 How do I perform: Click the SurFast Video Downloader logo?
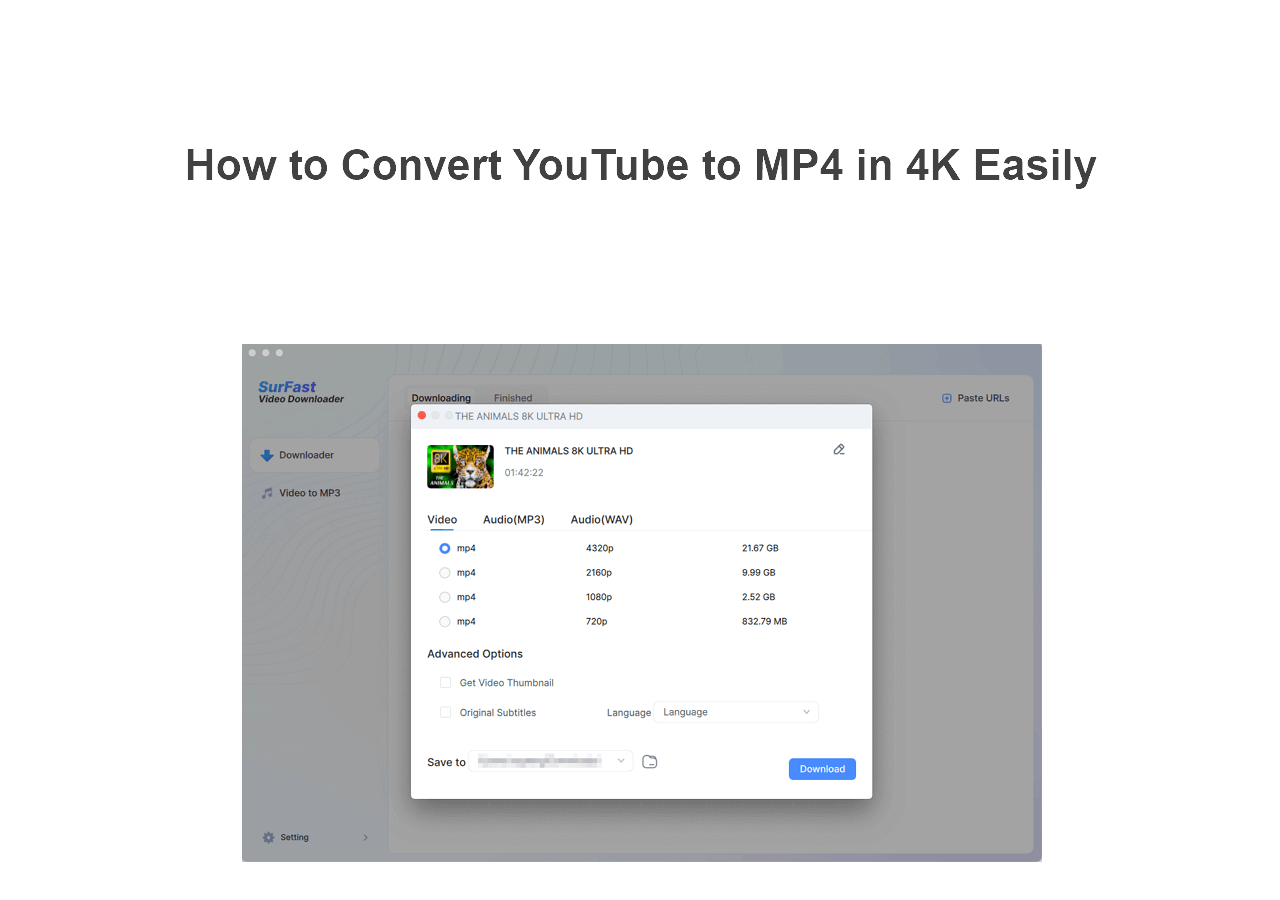[300, 392]
